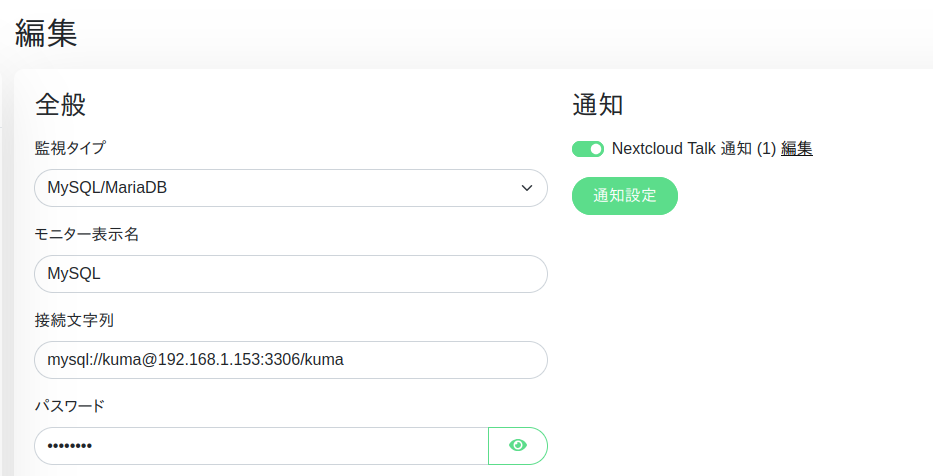This screenshot has width=933, height=476.
Task: Select the 全般 section heading
Action: [x=60, y=104]
